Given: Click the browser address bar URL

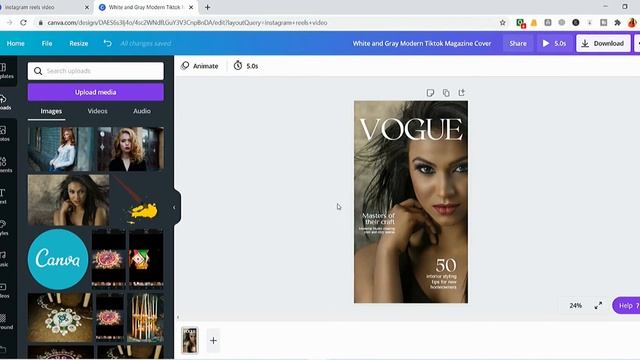Looking at the screenshot, I should (187, 23).
